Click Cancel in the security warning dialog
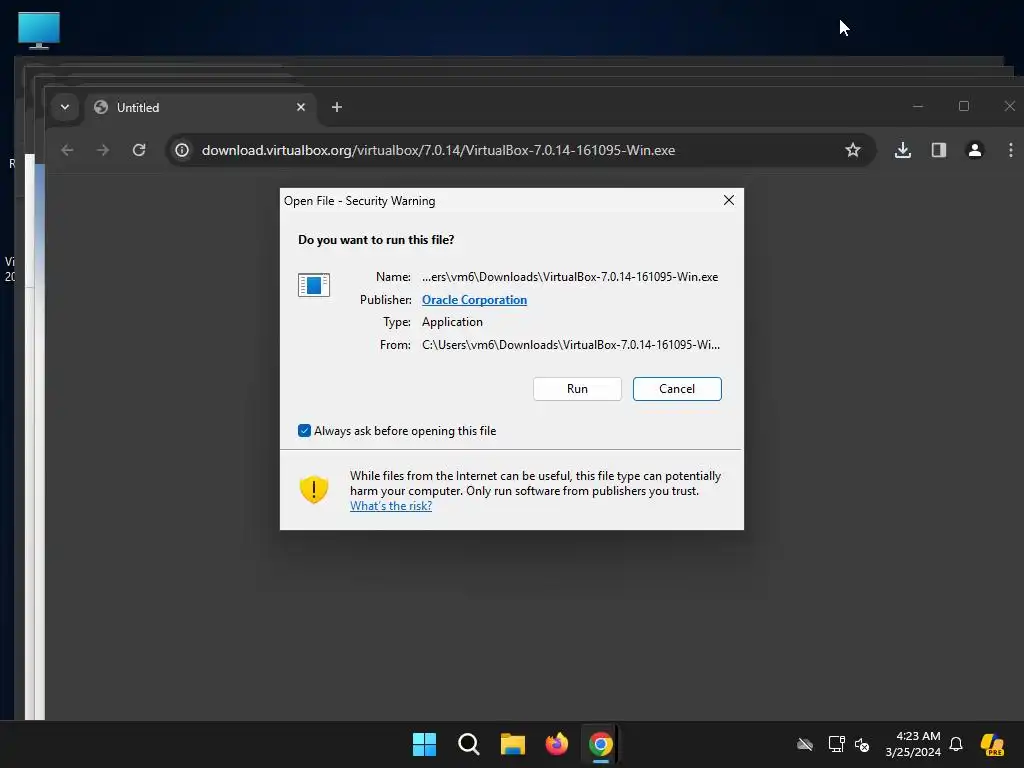 pos(677,389)
